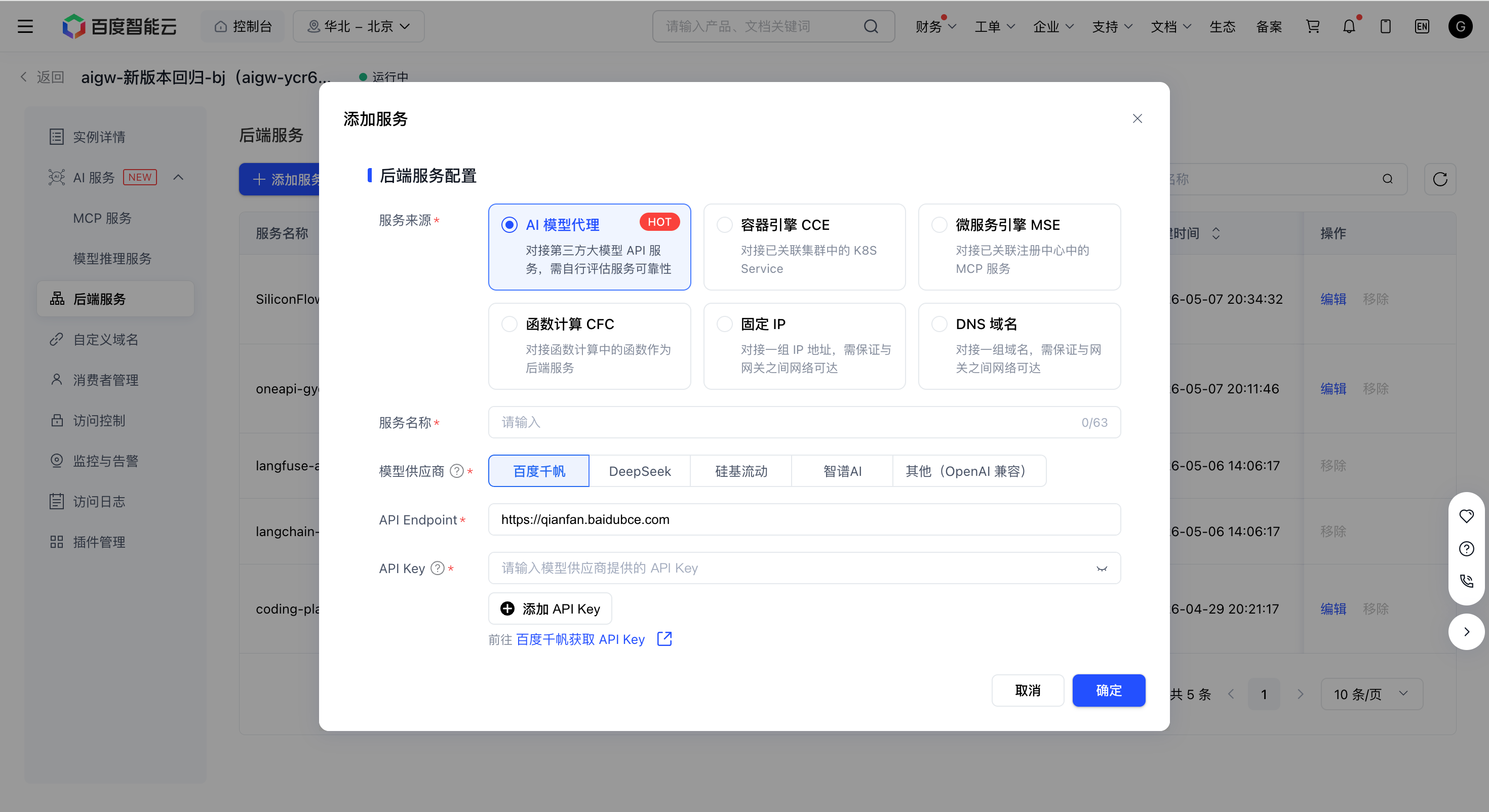
Task: Click the Baidu AI Cloud logo
Action: coord(119,27)
